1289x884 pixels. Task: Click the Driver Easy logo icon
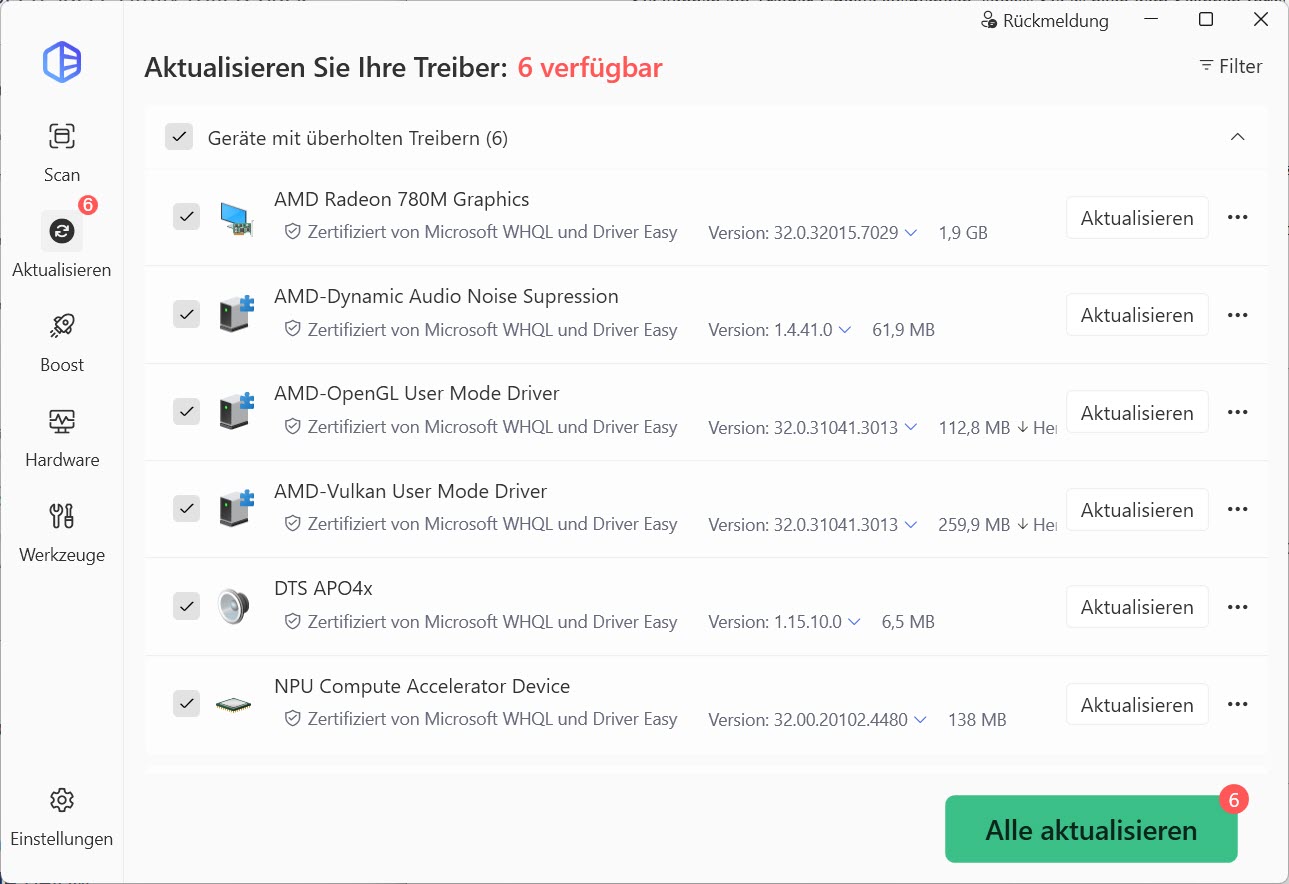[62, 63]
